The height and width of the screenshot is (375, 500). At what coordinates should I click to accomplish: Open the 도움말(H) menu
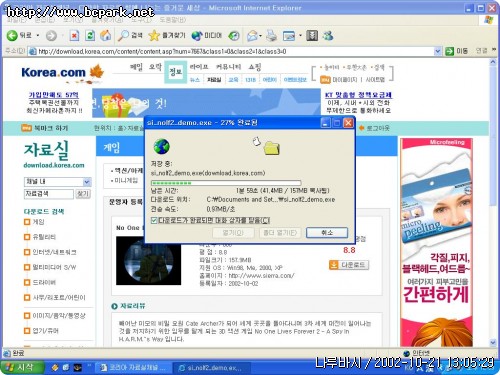tap(172, 20)
